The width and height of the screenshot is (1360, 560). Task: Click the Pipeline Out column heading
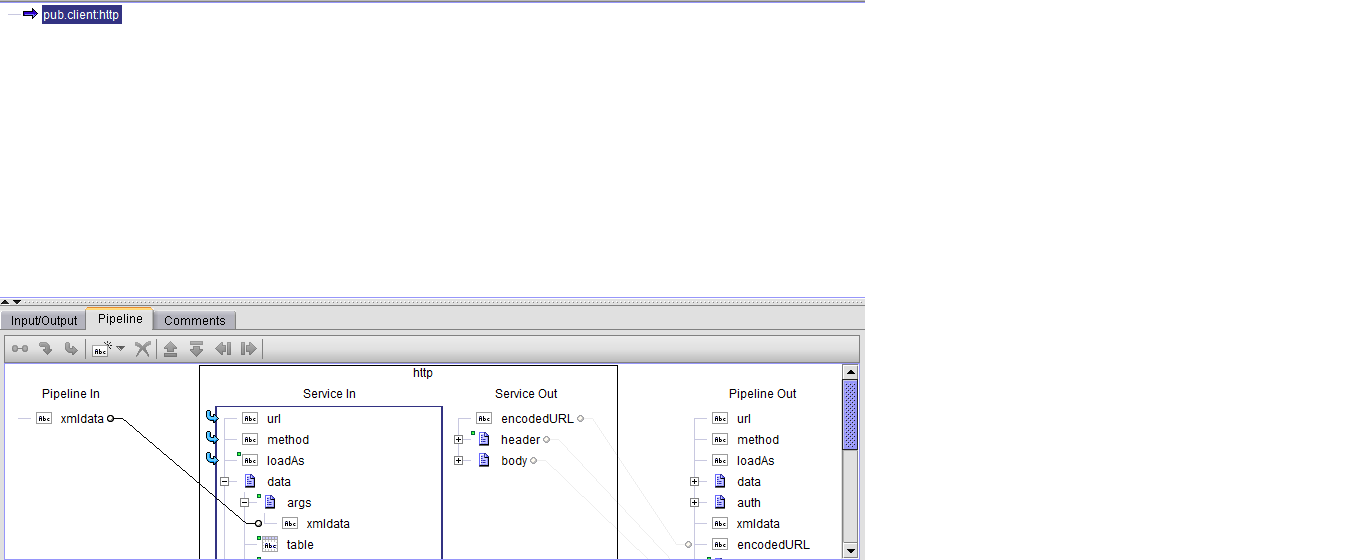(x=763, y=394)
